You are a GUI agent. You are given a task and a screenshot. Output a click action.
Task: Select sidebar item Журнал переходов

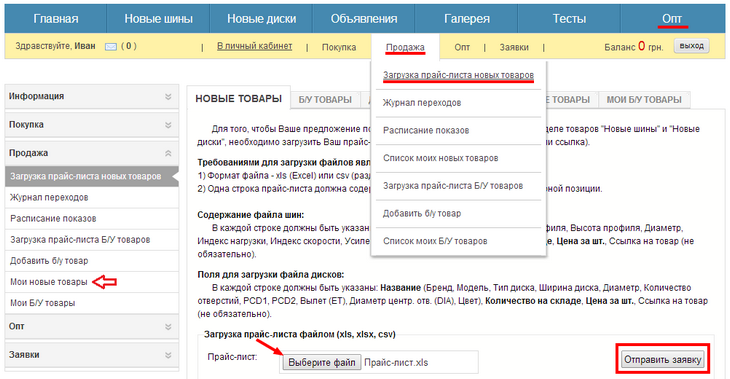(x=92, y=197)
